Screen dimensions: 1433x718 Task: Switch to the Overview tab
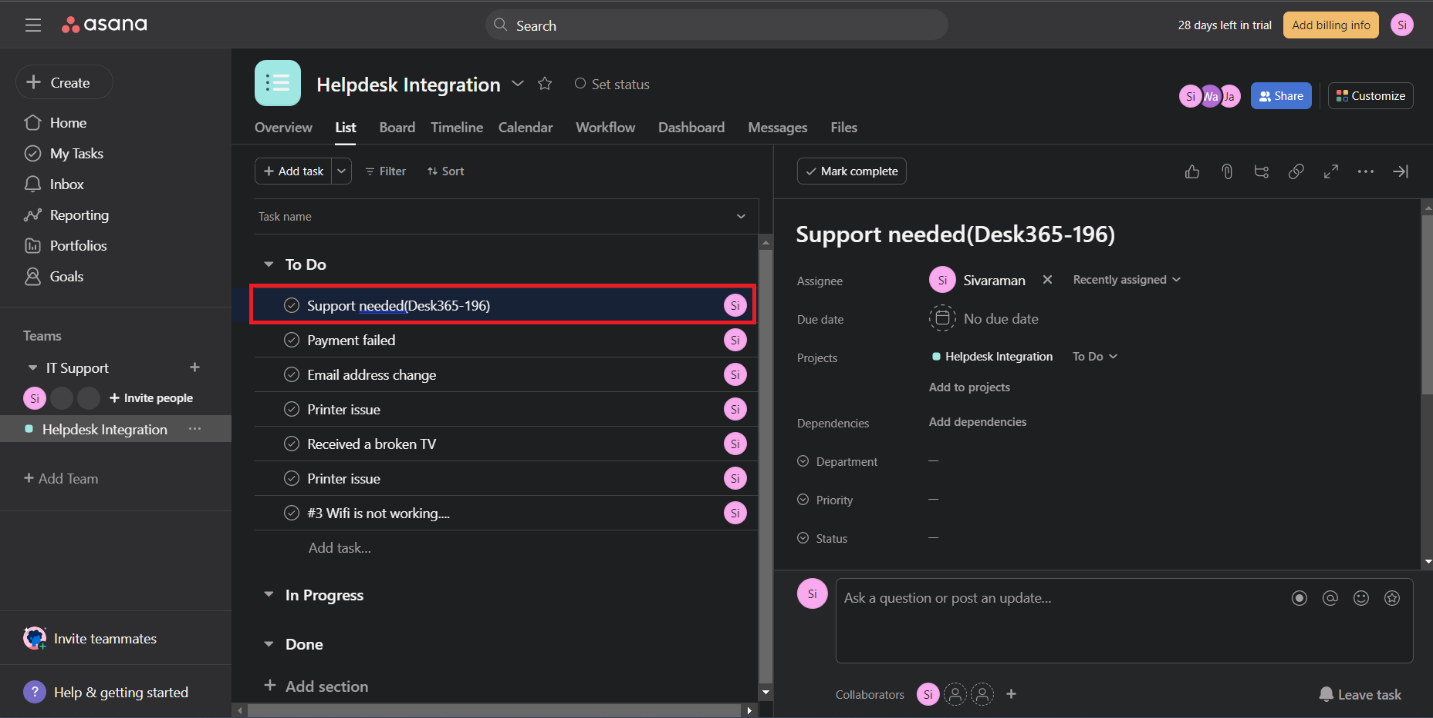[x=283, y=127]
